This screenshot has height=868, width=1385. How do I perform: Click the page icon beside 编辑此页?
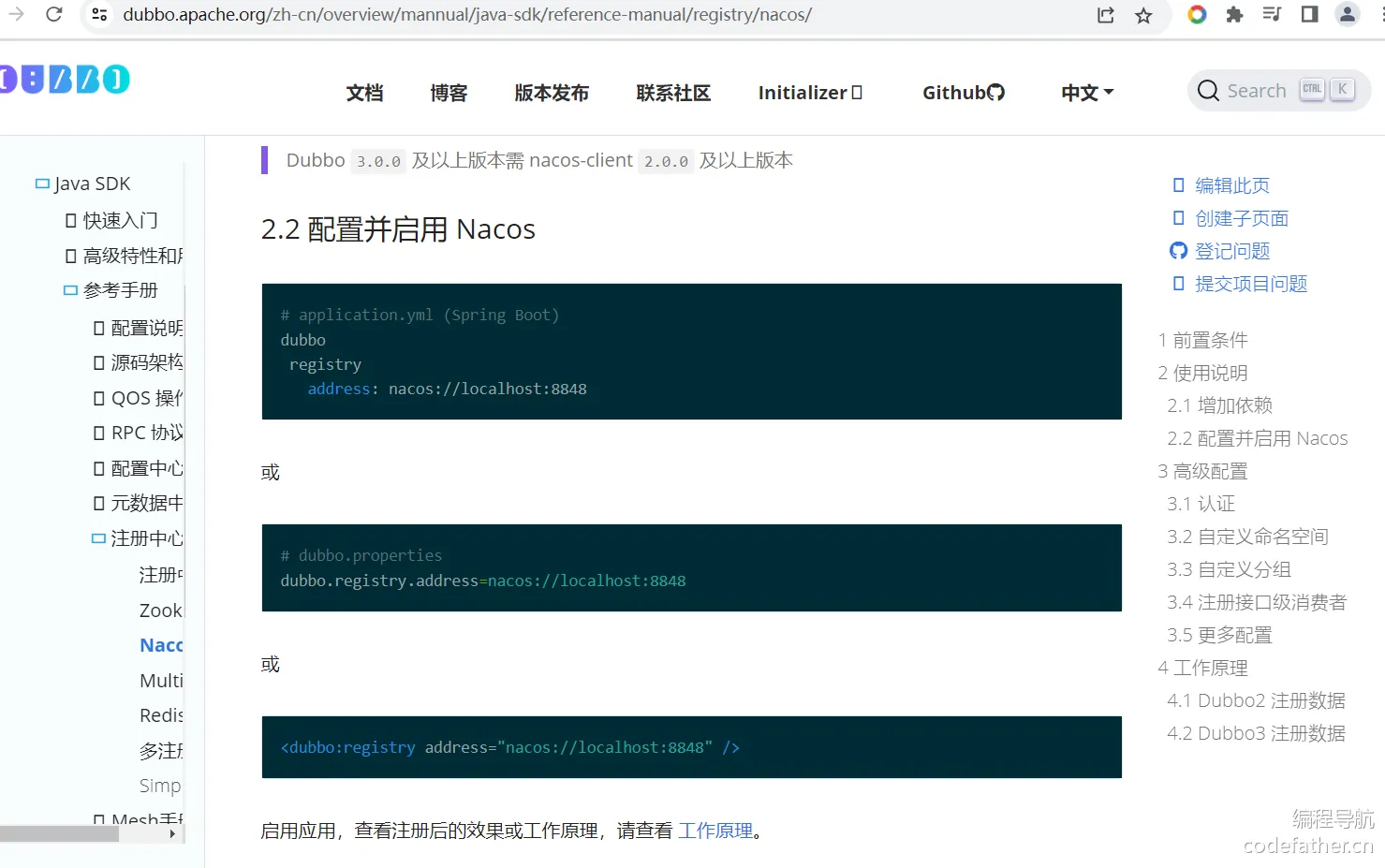pos(1179,185)
